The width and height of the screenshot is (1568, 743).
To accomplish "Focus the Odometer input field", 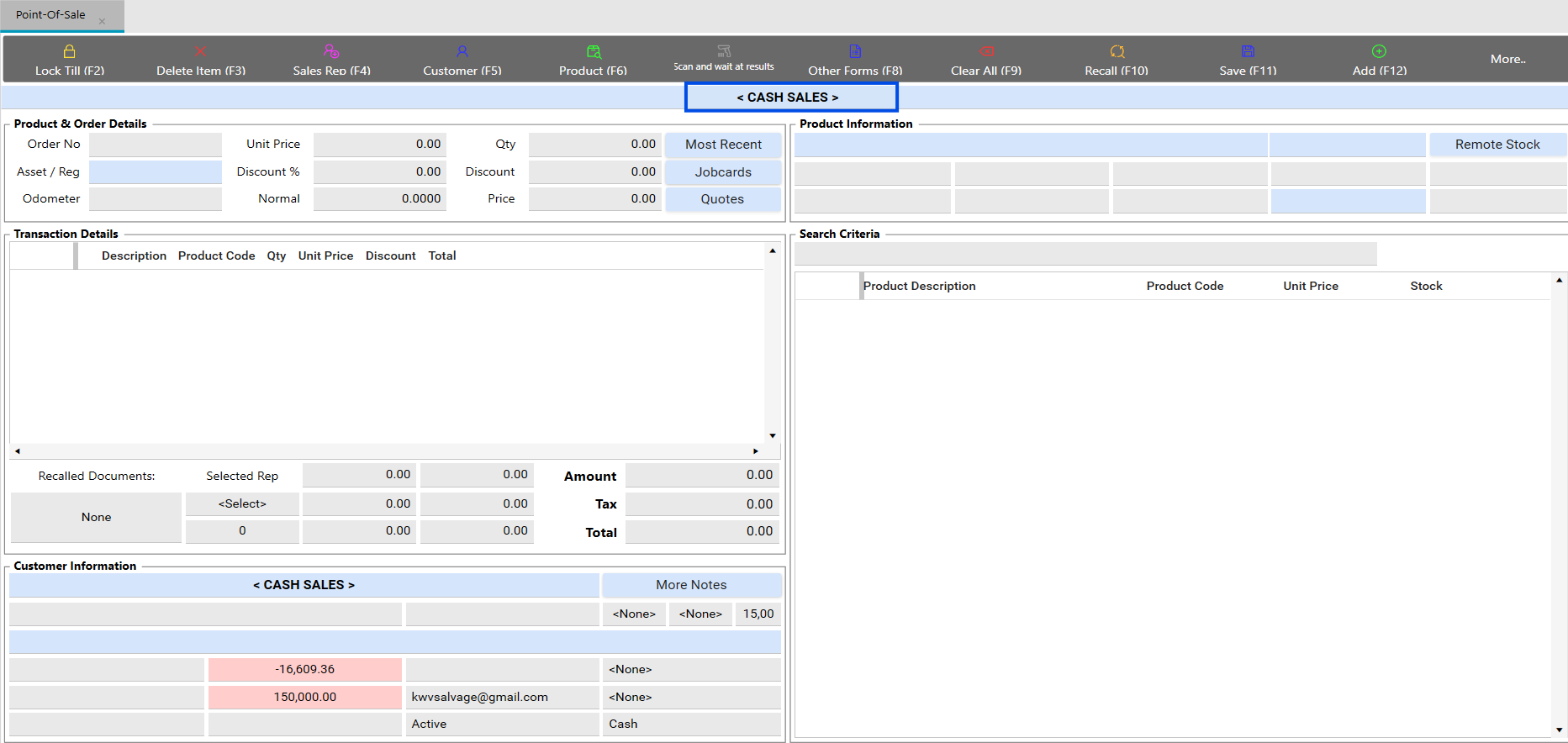I will pos(156,199).
